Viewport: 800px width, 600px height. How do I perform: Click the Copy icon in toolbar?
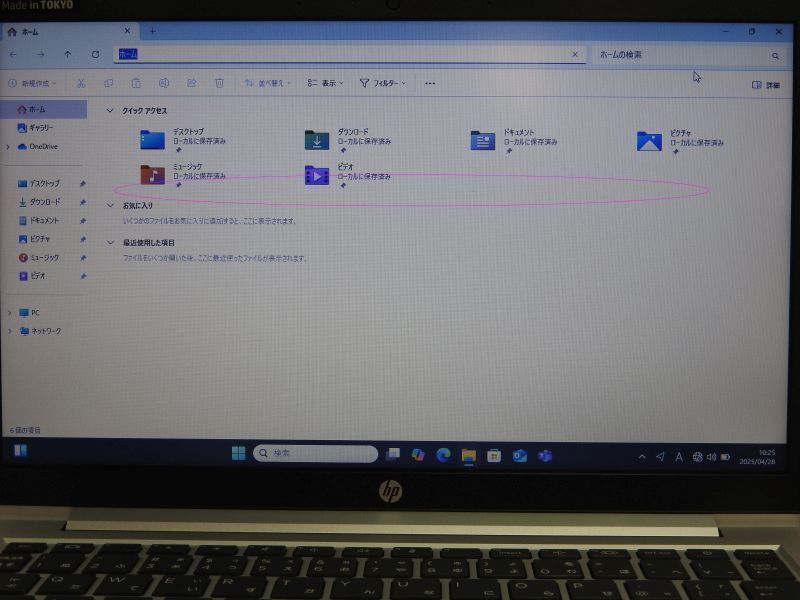tap(109, 83)
